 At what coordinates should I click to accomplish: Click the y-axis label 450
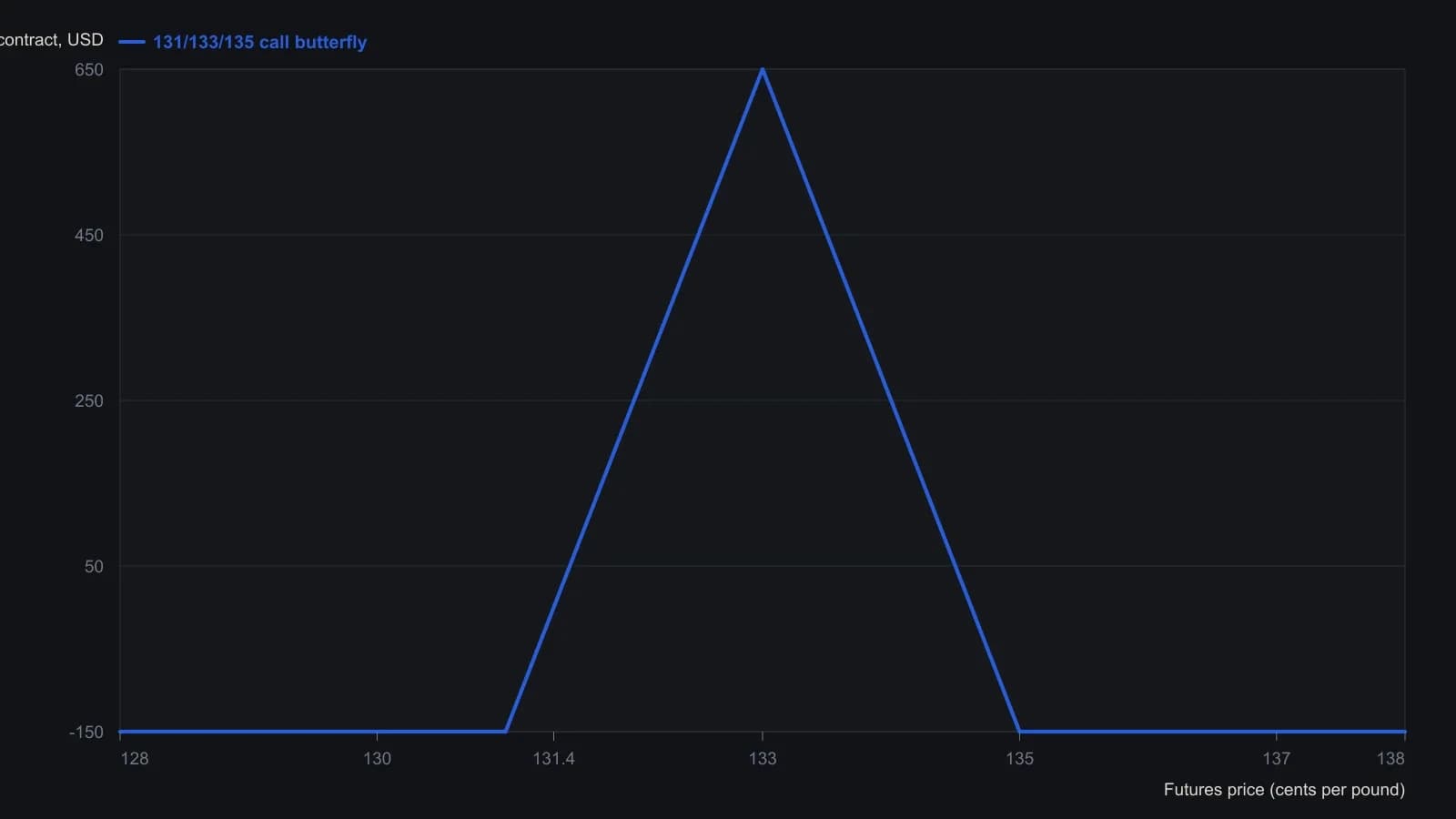click(x=89, y=236)
